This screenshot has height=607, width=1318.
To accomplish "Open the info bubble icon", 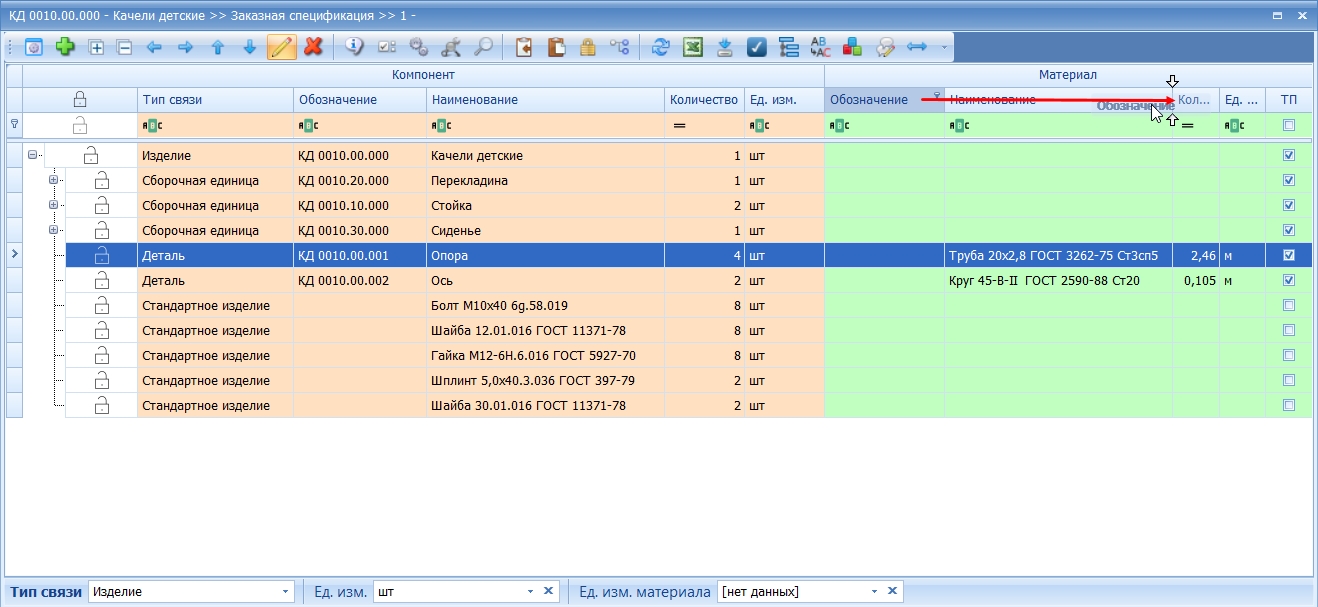I will coord(354,47).
